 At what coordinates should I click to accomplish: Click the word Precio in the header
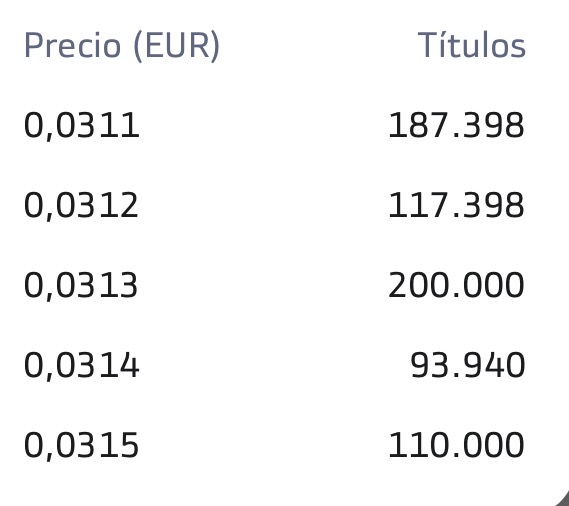(72, 45)
